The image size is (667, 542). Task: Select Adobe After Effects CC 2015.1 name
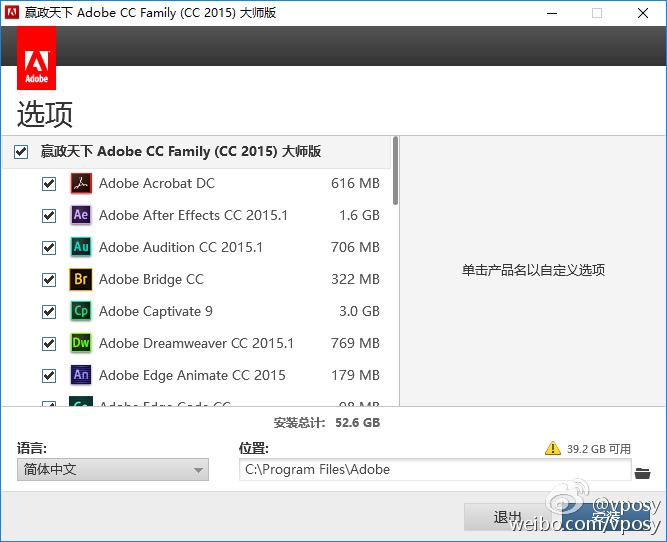point(194,215)
